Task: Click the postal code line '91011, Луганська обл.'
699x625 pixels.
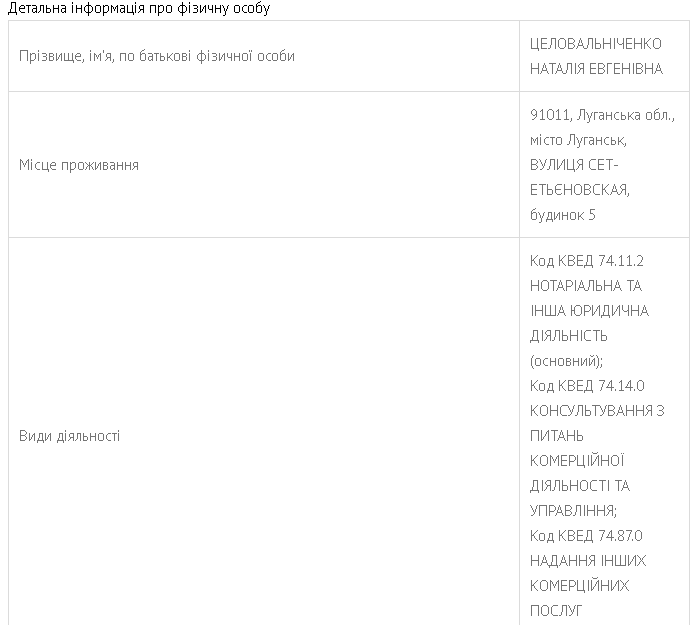Action: tap(602, 115)
